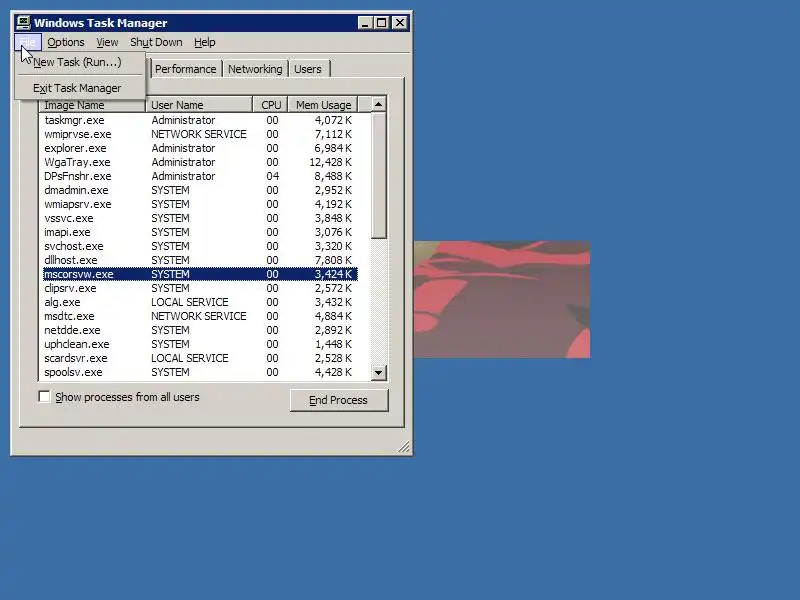Click the End Process button

click(339, 400)
